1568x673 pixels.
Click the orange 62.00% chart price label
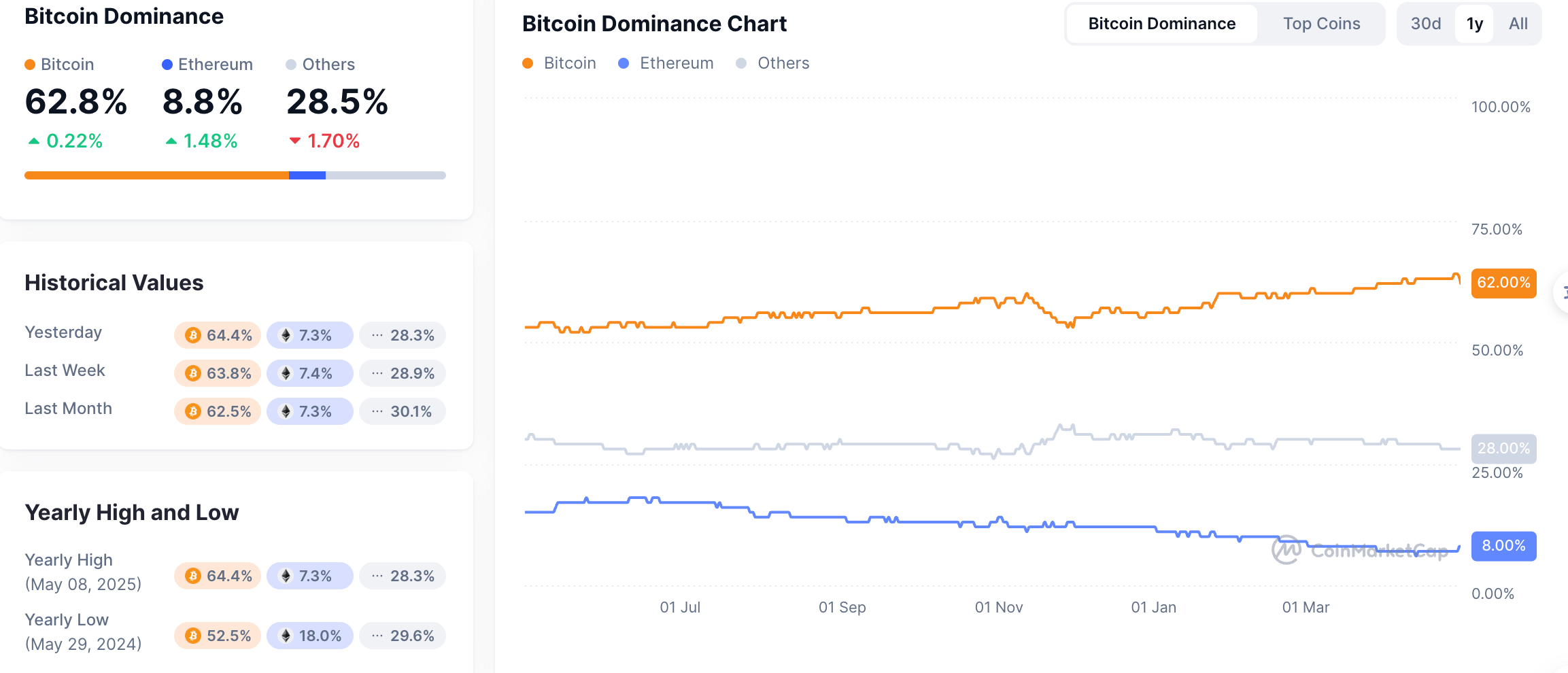(1503, 283)
